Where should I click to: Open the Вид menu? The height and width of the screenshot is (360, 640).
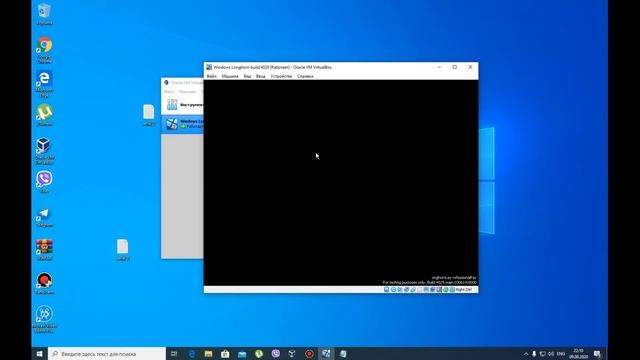click(x=247, y=76)
